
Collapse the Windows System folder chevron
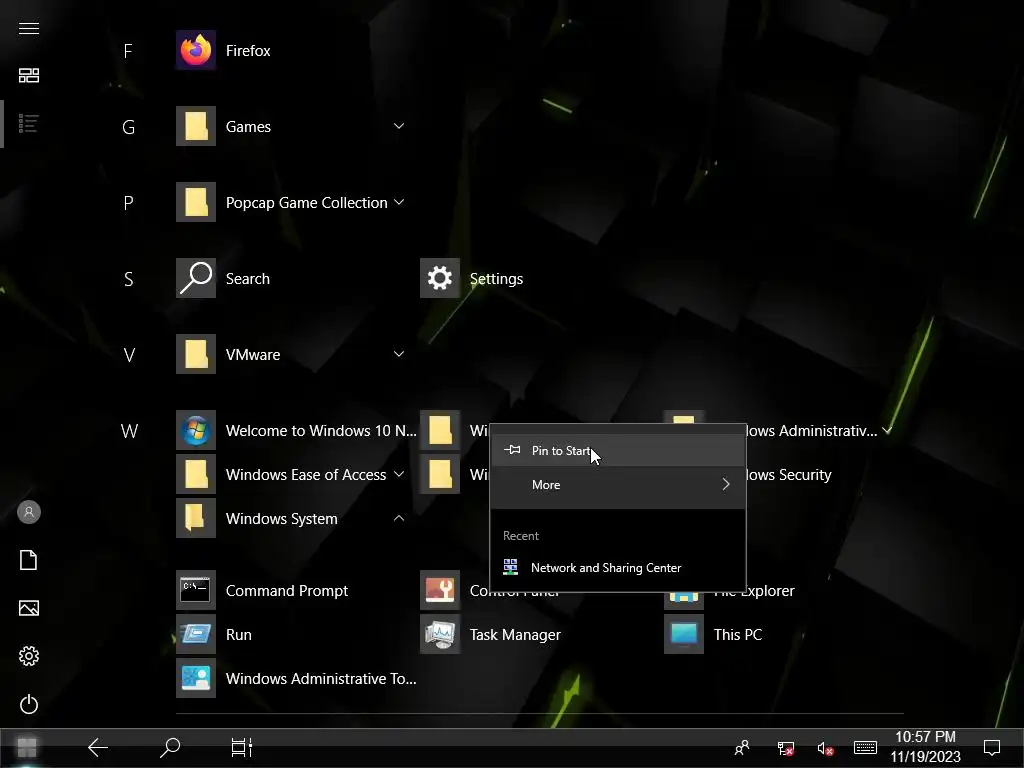(x=399, y=518)
